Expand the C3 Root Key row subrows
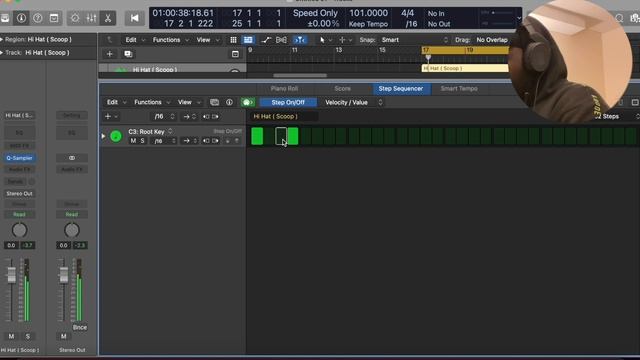640x360 pixels. point(103,136)
